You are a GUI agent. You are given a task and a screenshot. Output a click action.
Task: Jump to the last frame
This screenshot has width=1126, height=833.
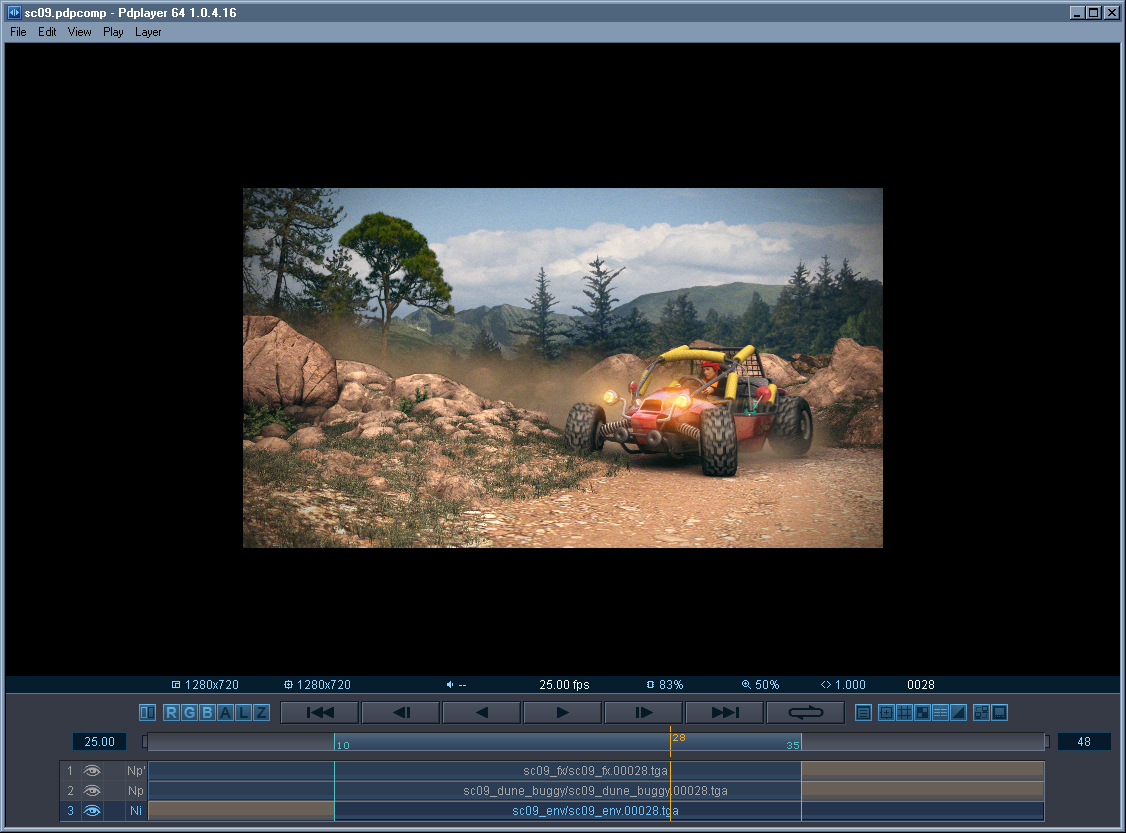click(725, 712)
